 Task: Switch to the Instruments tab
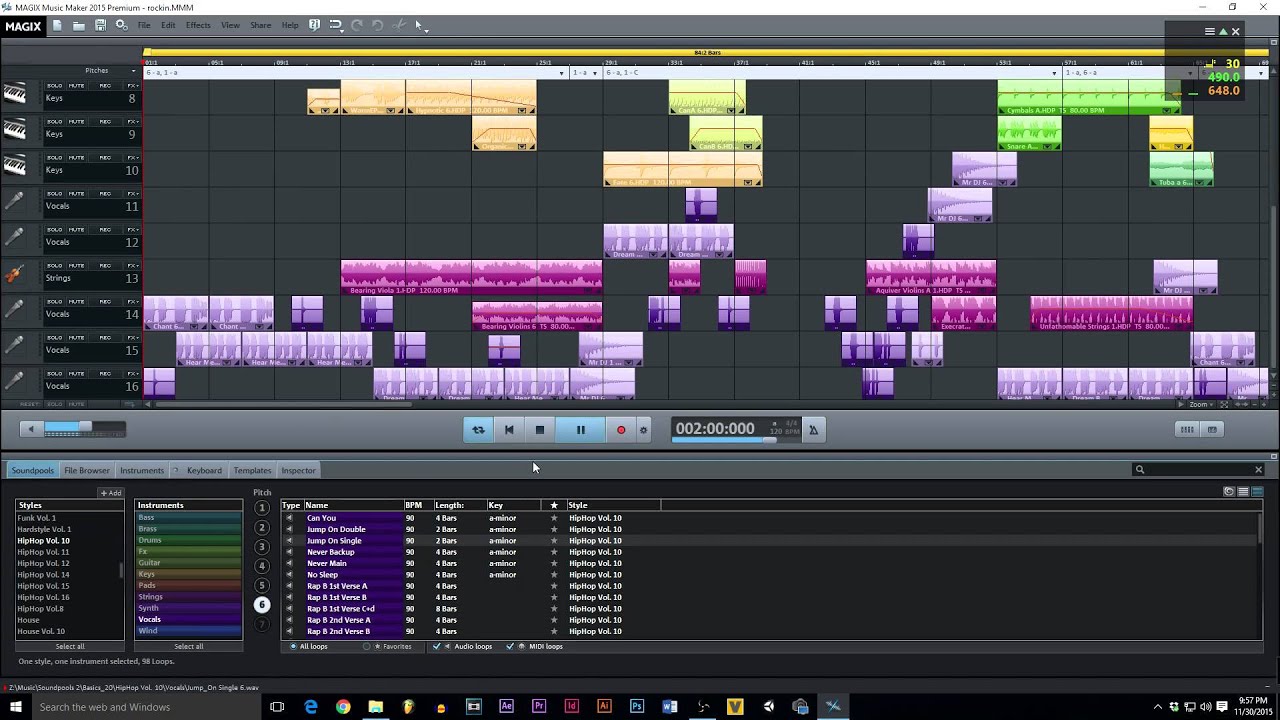click(142, 470)
